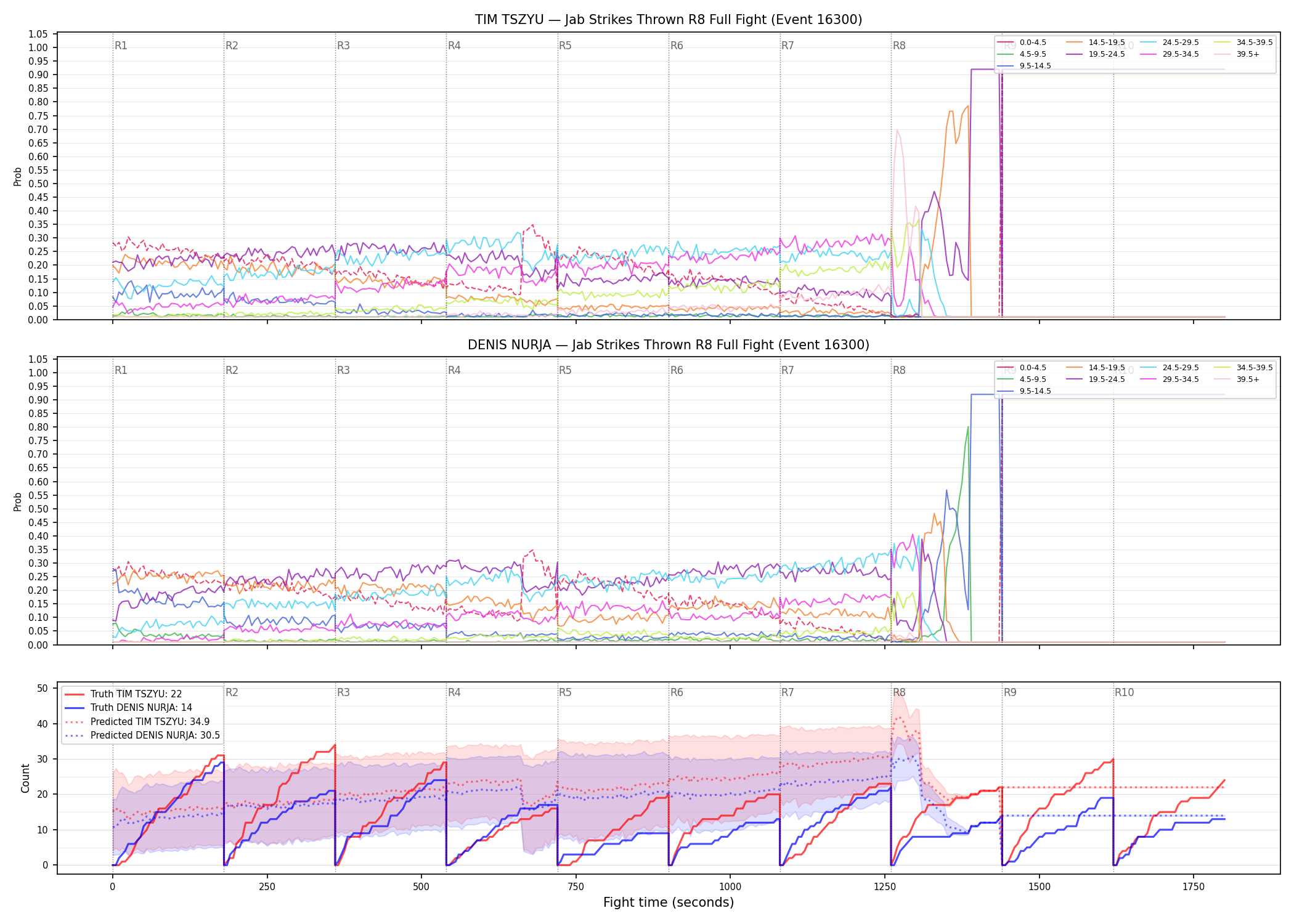Click '24.5-29.5' legend entry in TIM TSZYU chart

tap(1170, 43)
